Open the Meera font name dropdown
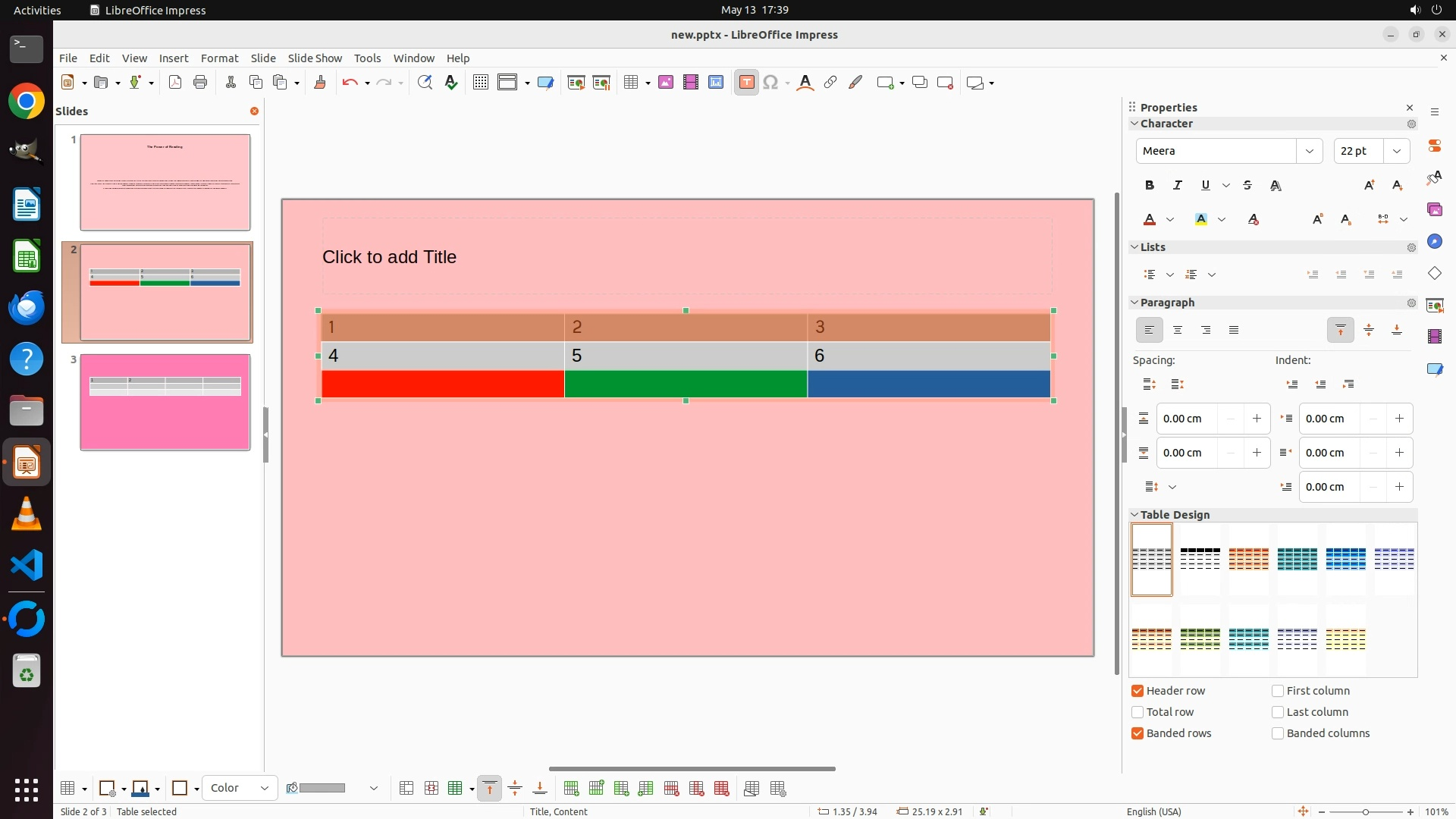 (1309, 151)
